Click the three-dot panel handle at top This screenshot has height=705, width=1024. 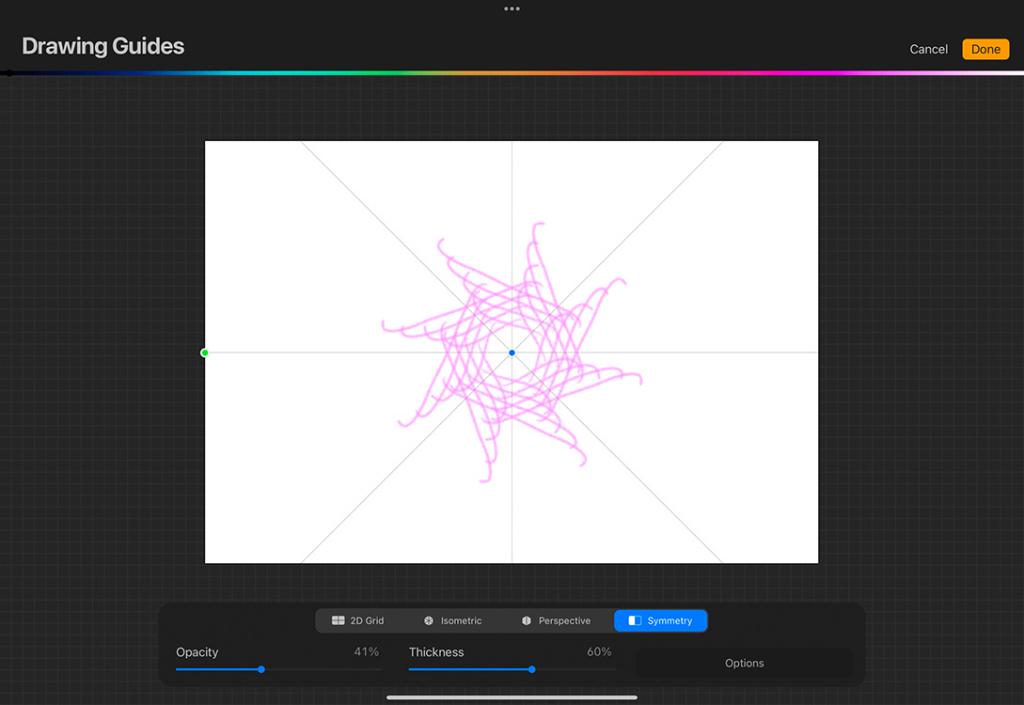click(x=512, y=9)
